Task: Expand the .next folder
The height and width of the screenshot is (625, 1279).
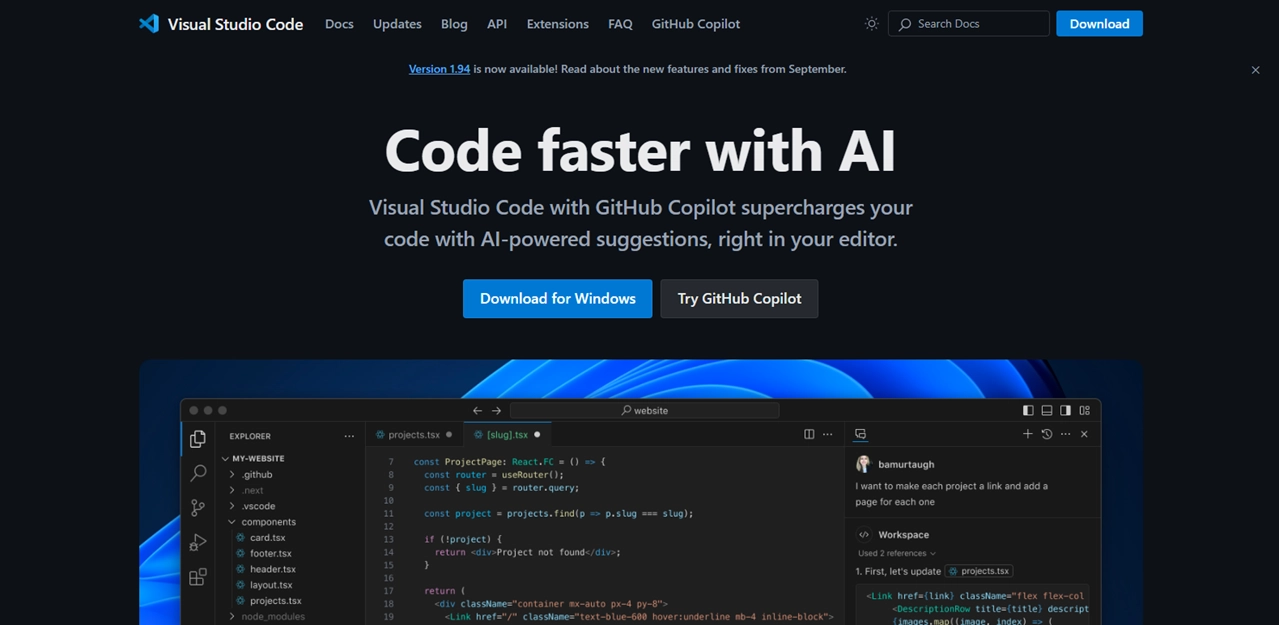Action: pos(232,491)
